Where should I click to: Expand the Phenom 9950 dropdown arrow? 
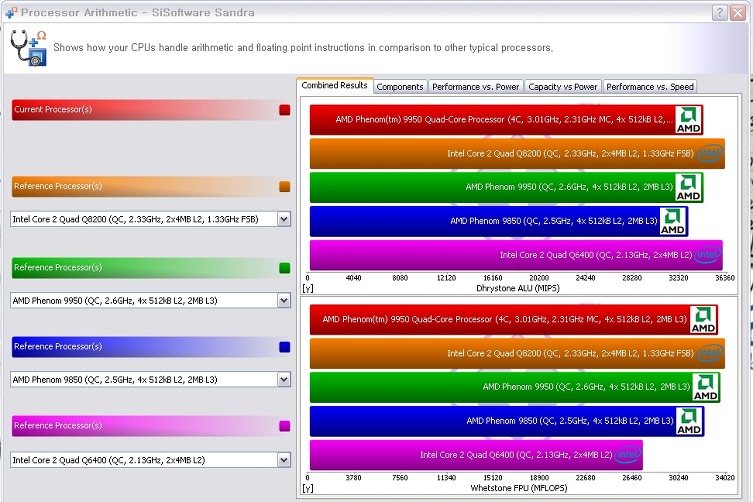pos(284,301)
